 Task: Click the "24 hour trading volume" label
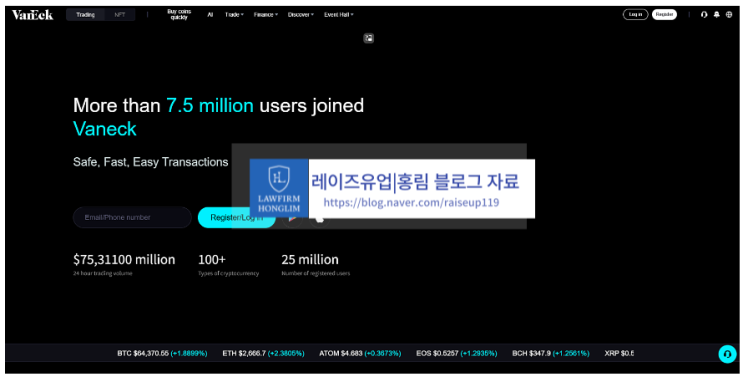(103, 273)
